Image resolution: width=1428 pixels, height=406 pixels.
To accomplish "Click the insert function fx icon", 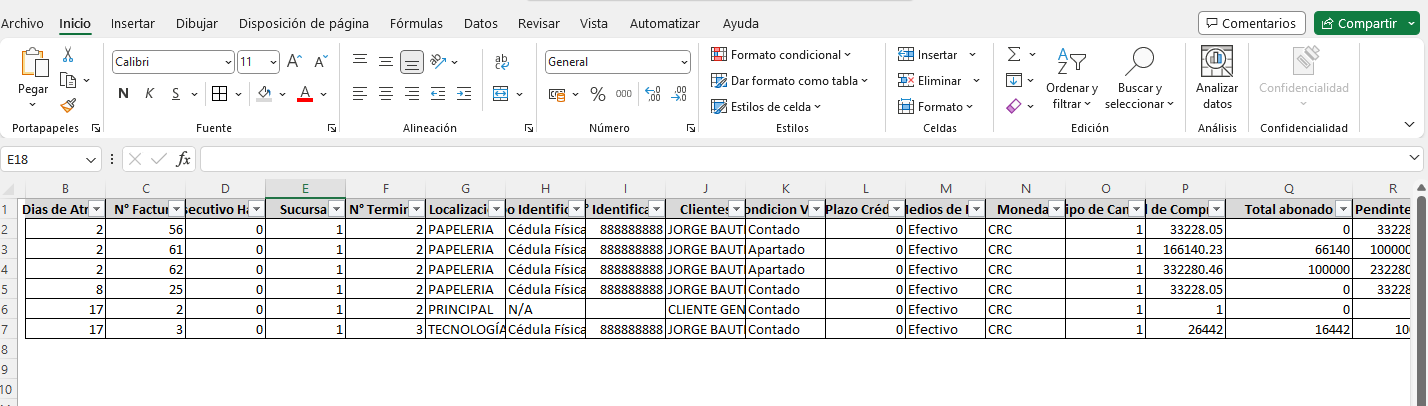I will coord(184,159).
